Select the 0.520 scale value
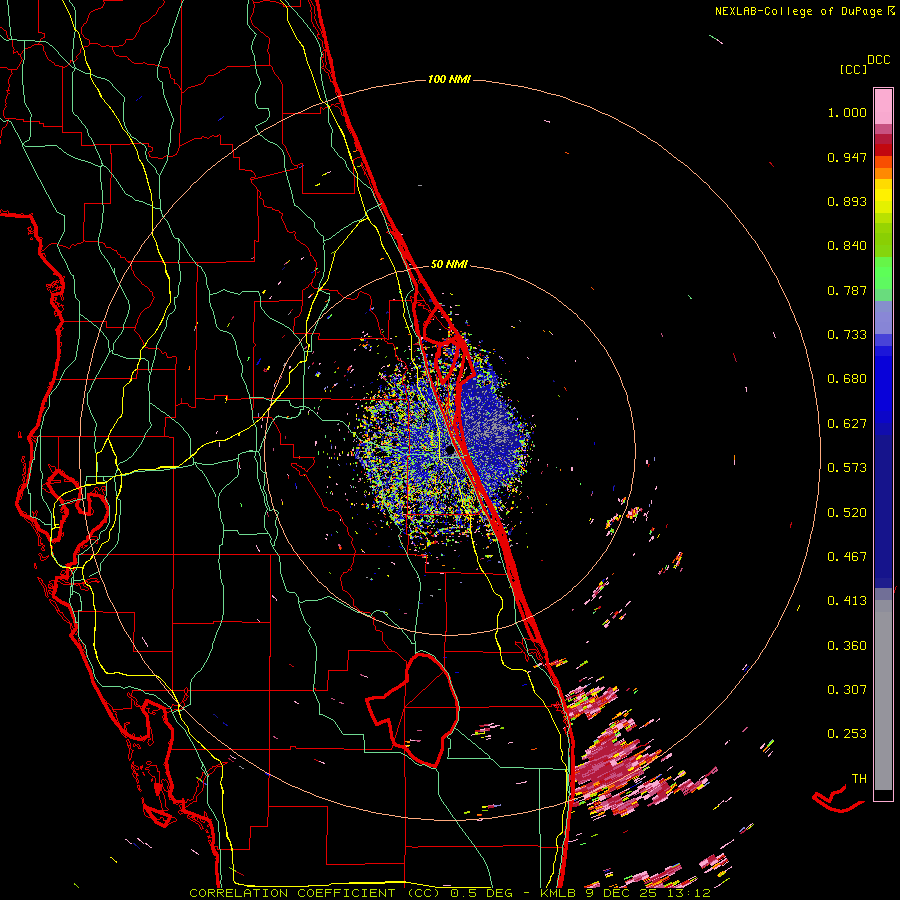 [847, 513]
